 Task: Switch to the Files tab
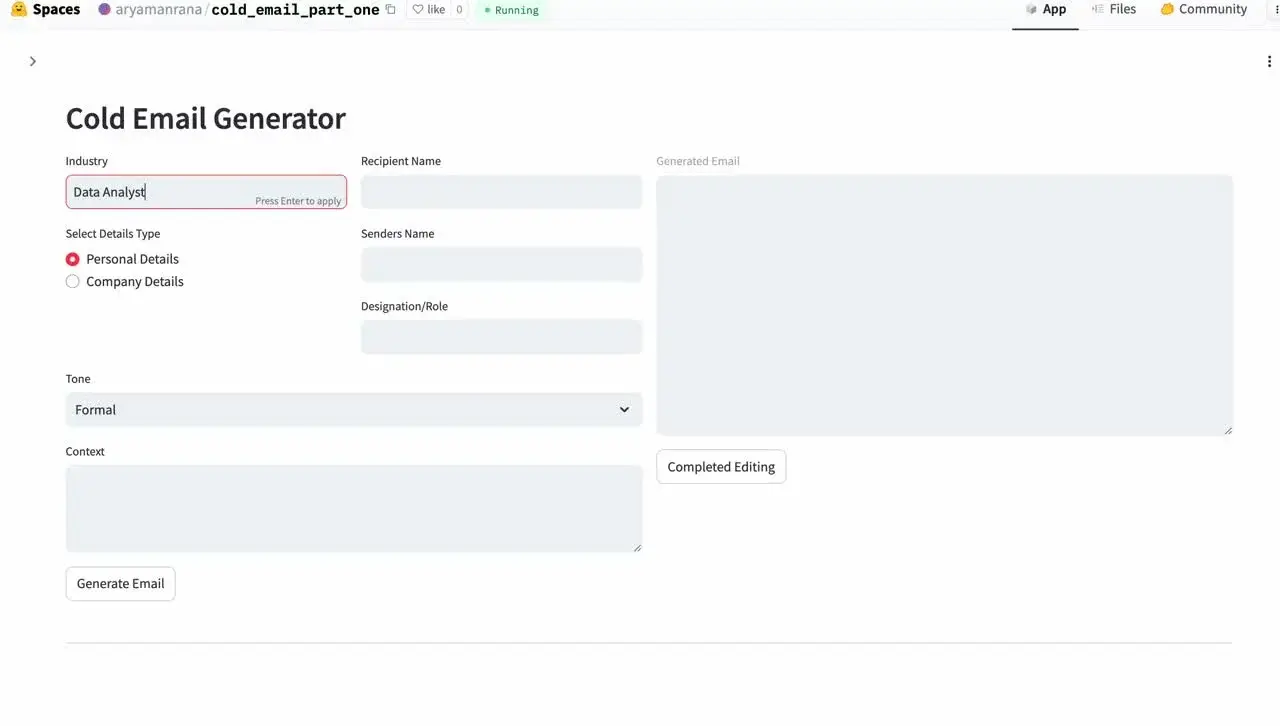tap(1114, 9)
